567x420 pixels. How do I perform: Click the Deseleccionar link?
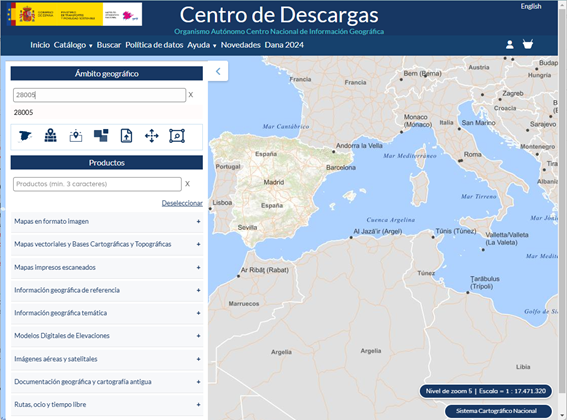point(182,203)
